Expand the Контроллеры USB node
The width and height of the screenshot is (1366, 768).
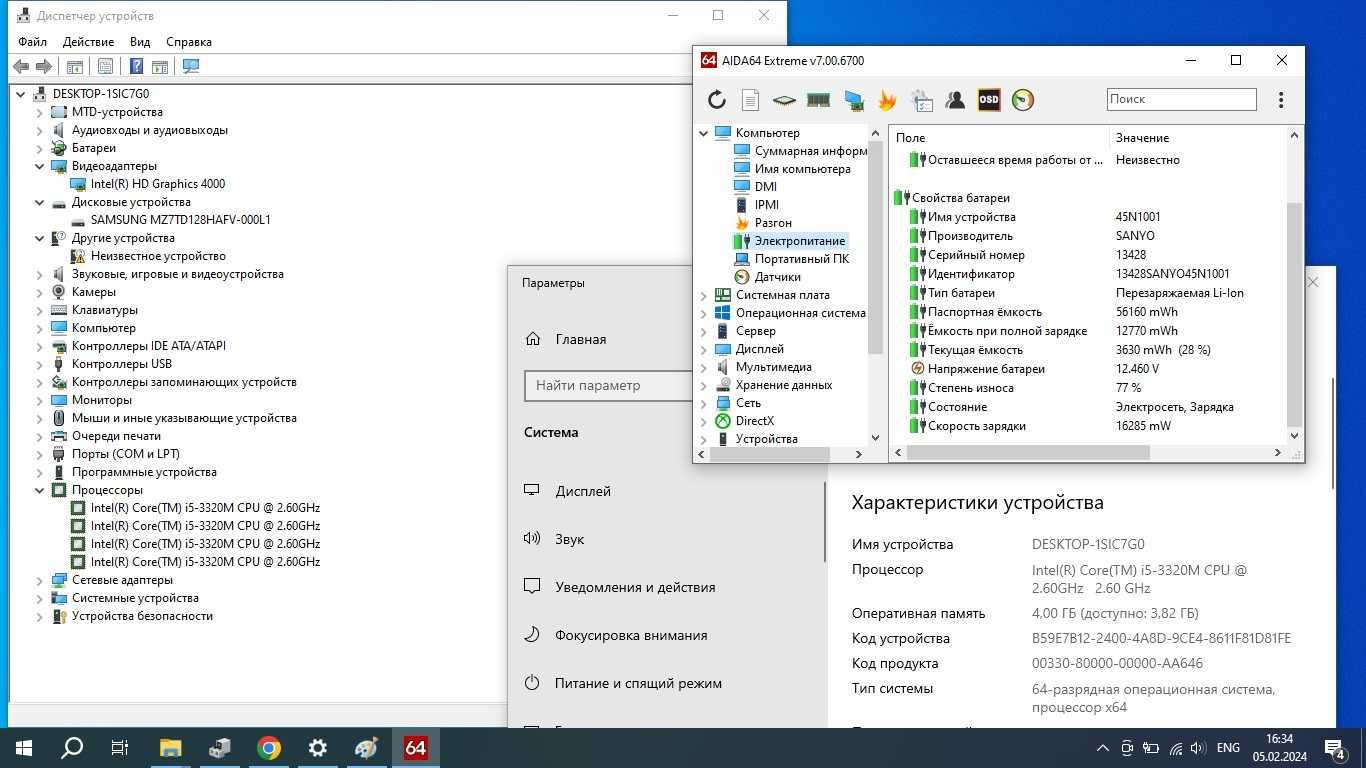[x=40, y=364]
